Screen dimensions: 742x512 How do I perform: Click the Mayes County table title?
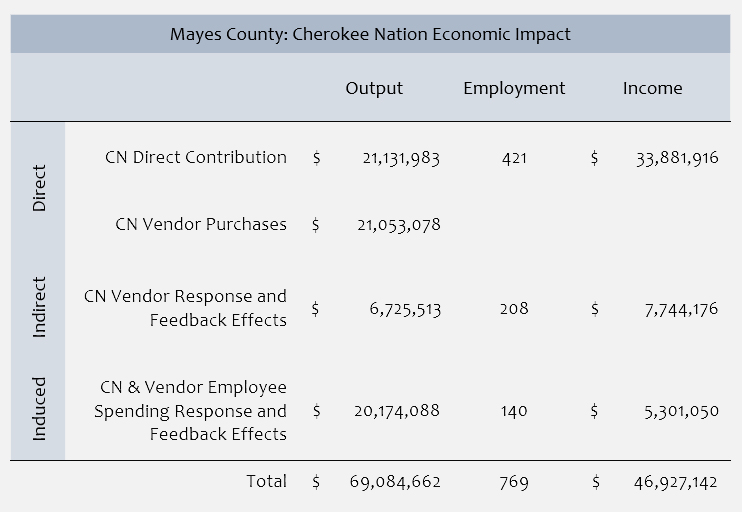pyautogui.click(x=370, y=34)
